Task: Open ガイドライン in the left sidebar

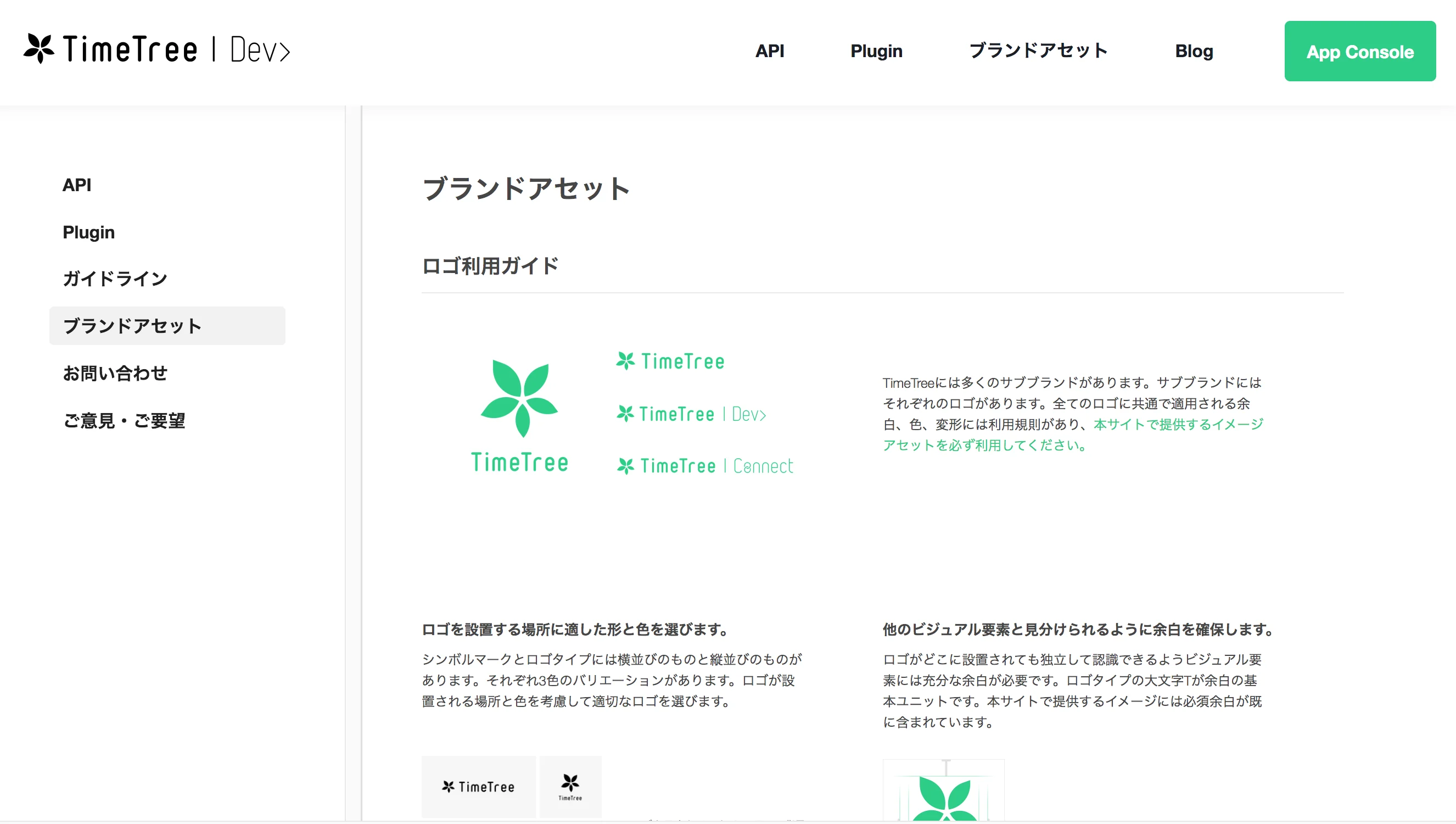Action: click(115, 279)
